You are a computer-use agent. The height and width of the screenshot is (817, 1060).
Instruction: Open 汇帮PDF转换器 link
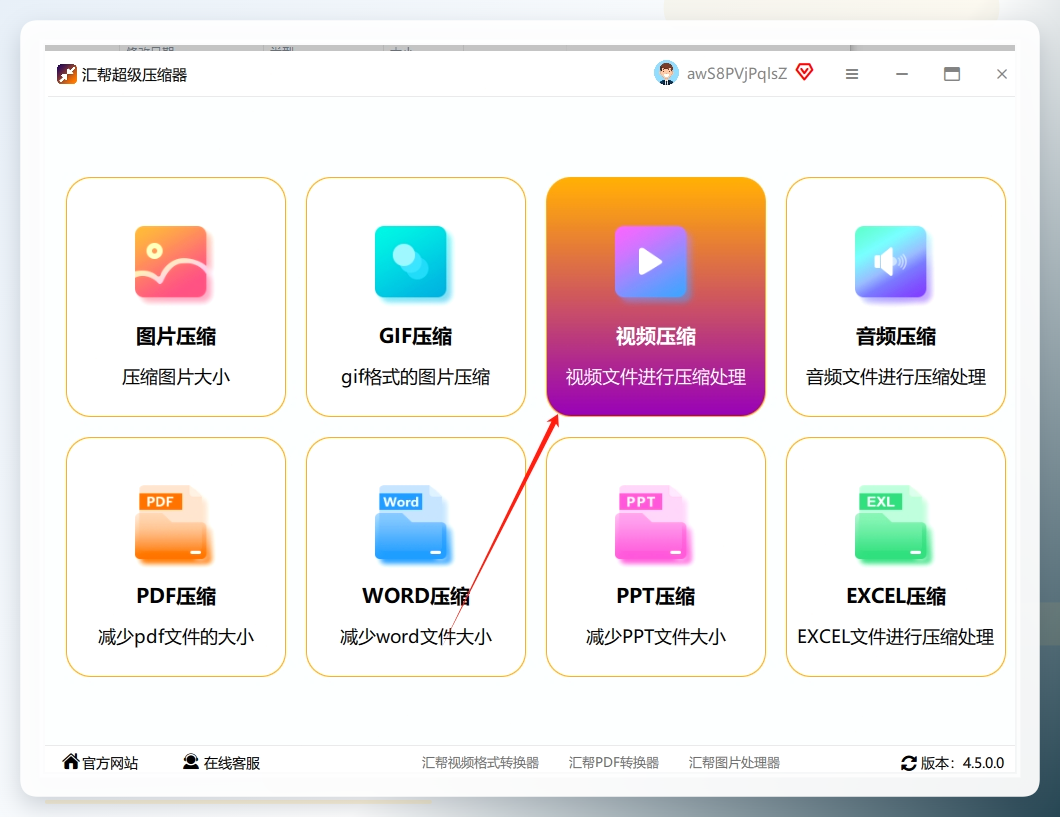614,763
